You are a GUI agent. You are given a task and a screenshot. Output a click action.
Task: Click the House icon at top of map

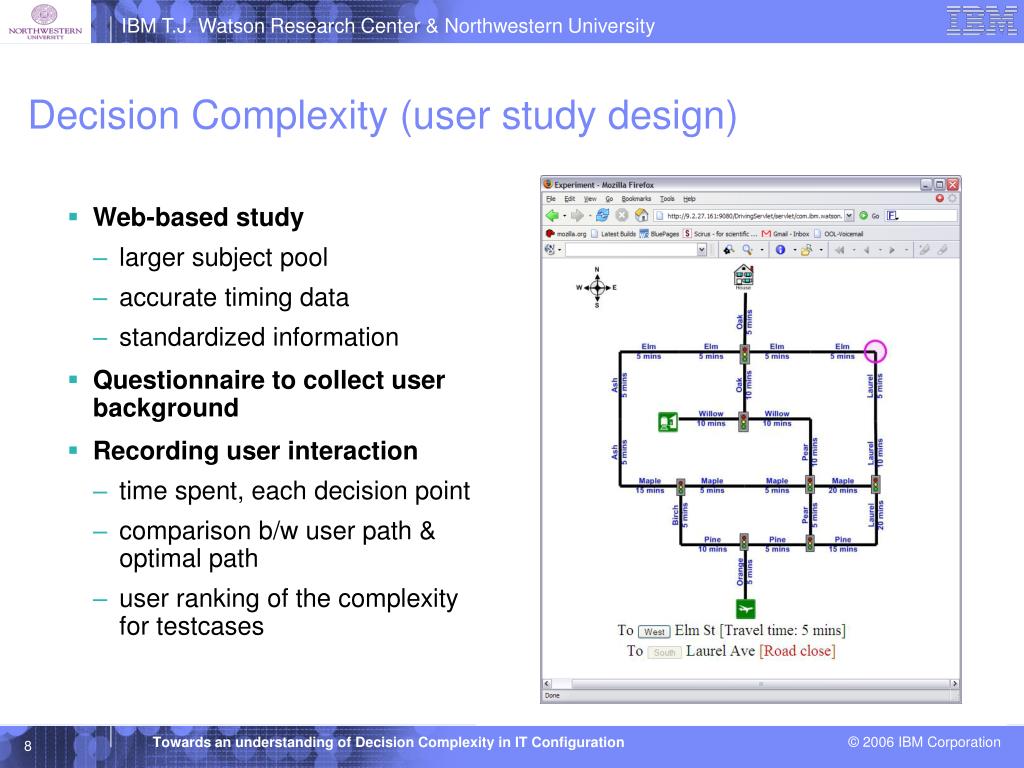click(743, 277)
